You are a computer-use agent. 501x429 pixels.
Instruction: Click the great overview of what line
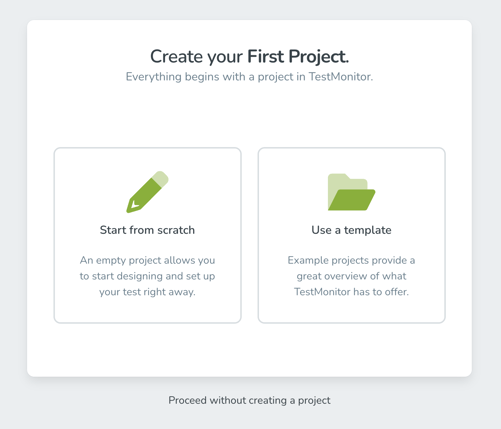click(x=351, y=276)
